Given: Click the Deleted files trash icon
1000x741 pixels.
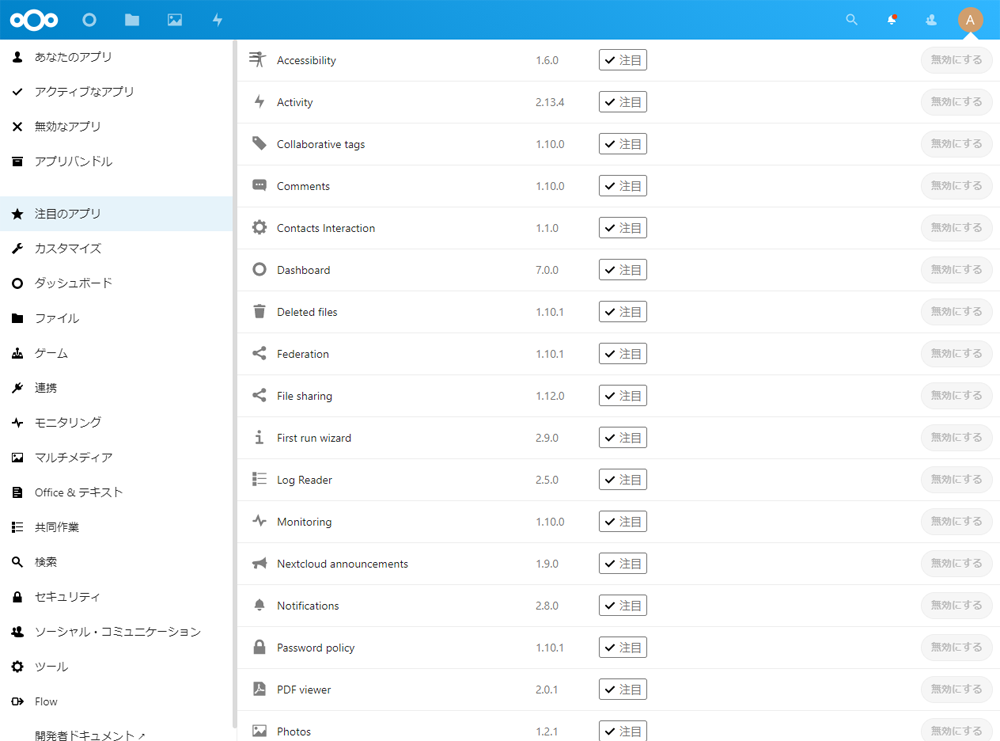Looking at the screenshot, I should [259, 311].
